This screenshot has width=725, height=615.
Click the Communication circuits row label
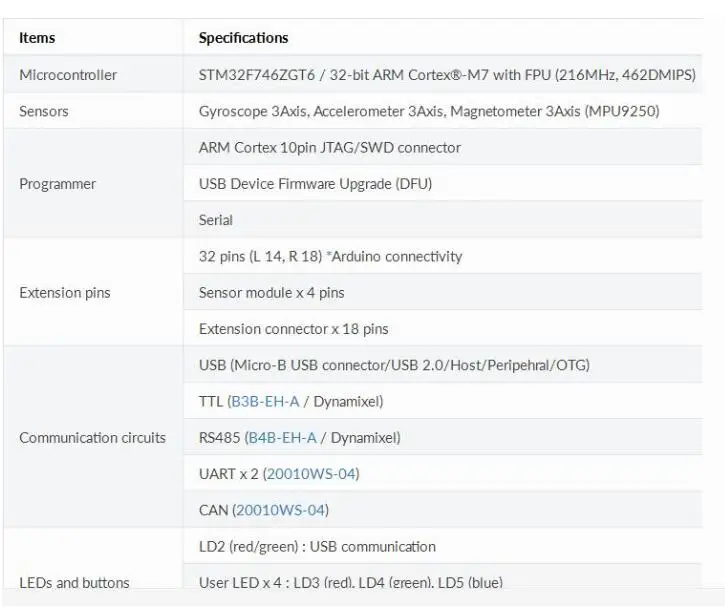tap(93, 437)
